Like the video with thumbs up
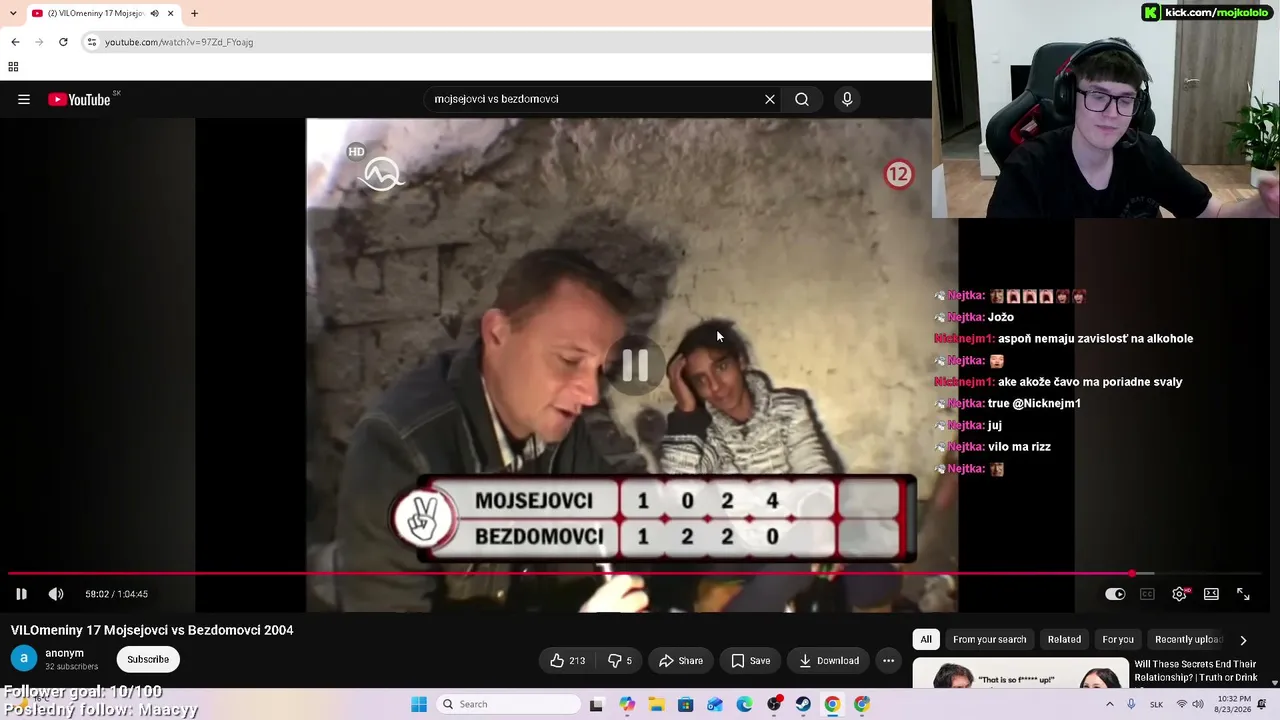1280x720 pixels. tap(567, 660)
